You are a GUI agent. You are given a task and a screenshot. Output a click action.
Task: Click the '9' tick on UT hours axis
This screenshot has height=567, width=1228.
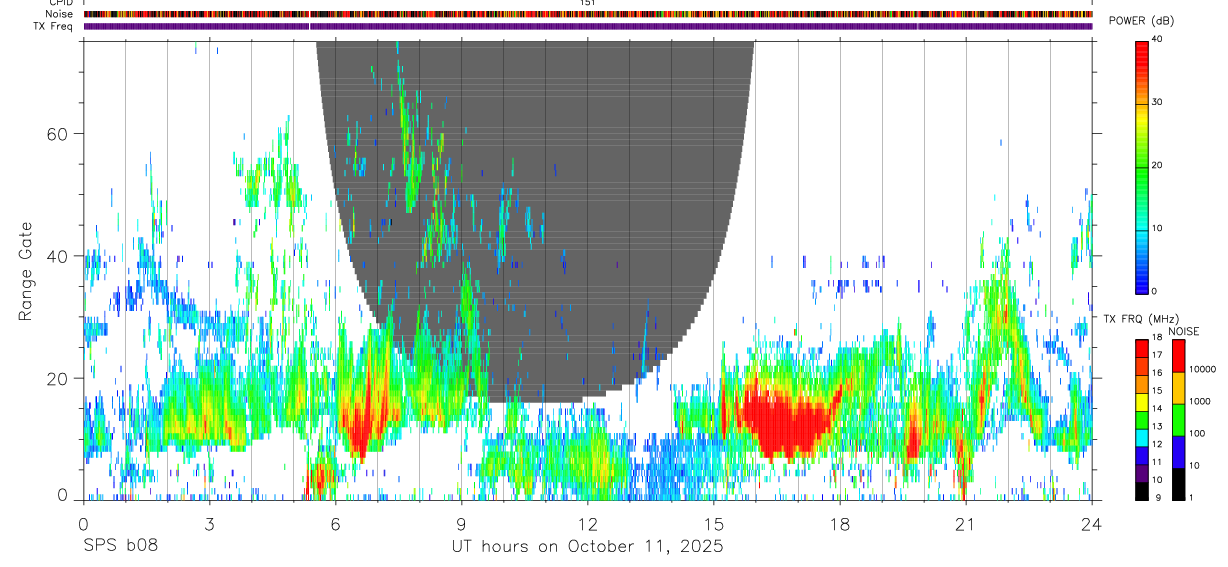point(461,523)
